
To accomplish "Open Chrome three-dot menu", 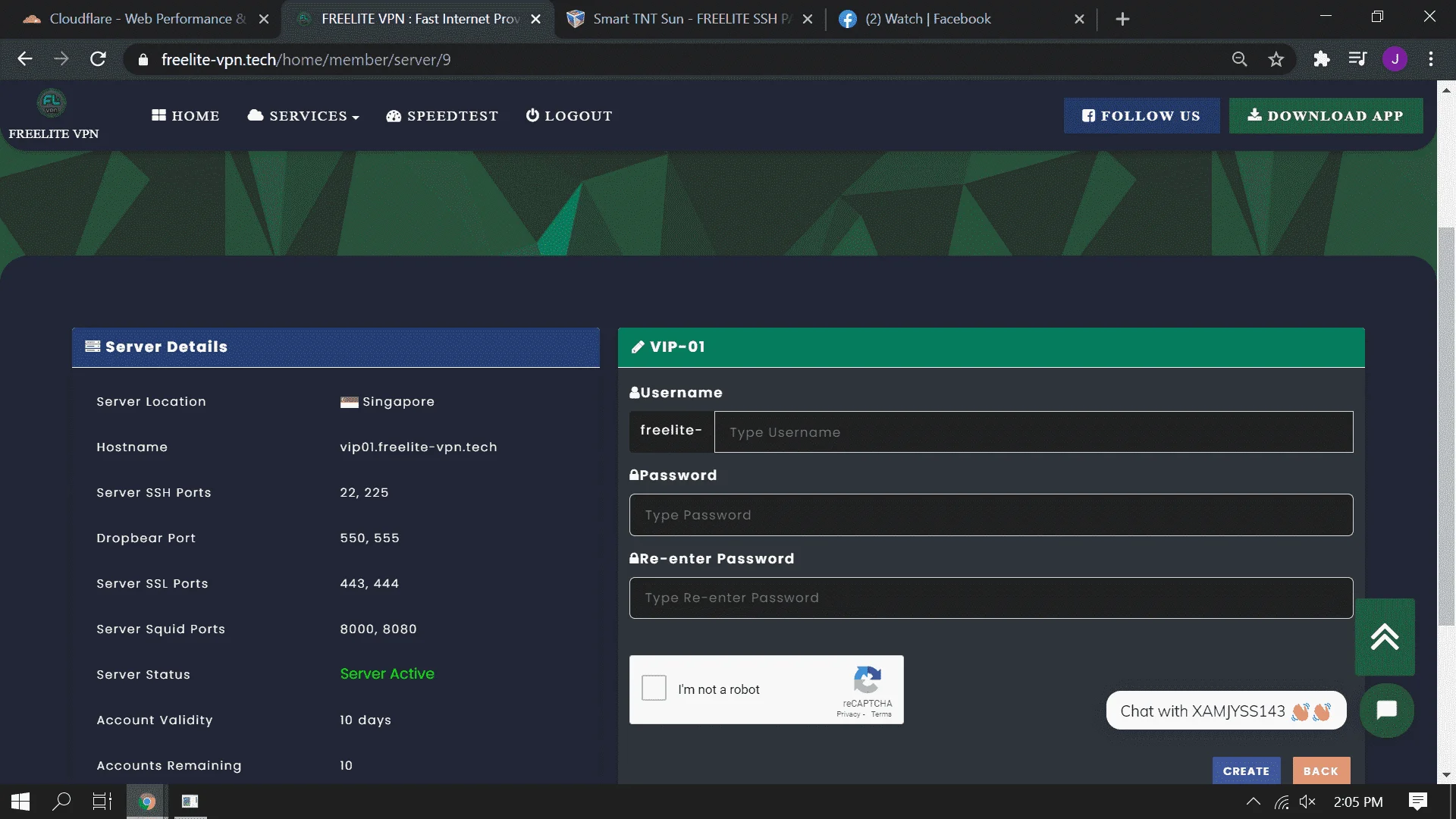I will click(1431, 59).
